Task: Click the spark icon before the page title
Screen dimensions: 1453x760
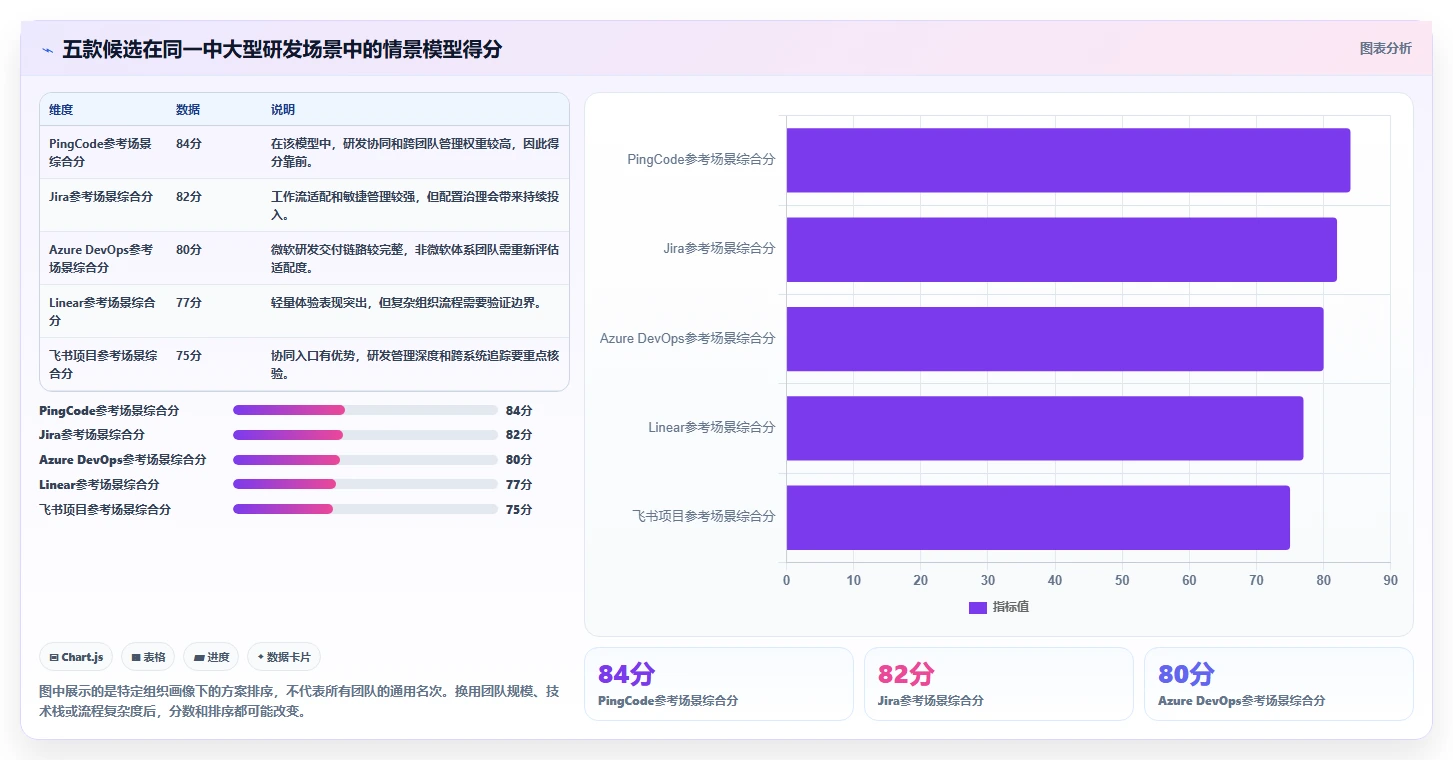Action: pyautogui.click(x=47, y=50)
